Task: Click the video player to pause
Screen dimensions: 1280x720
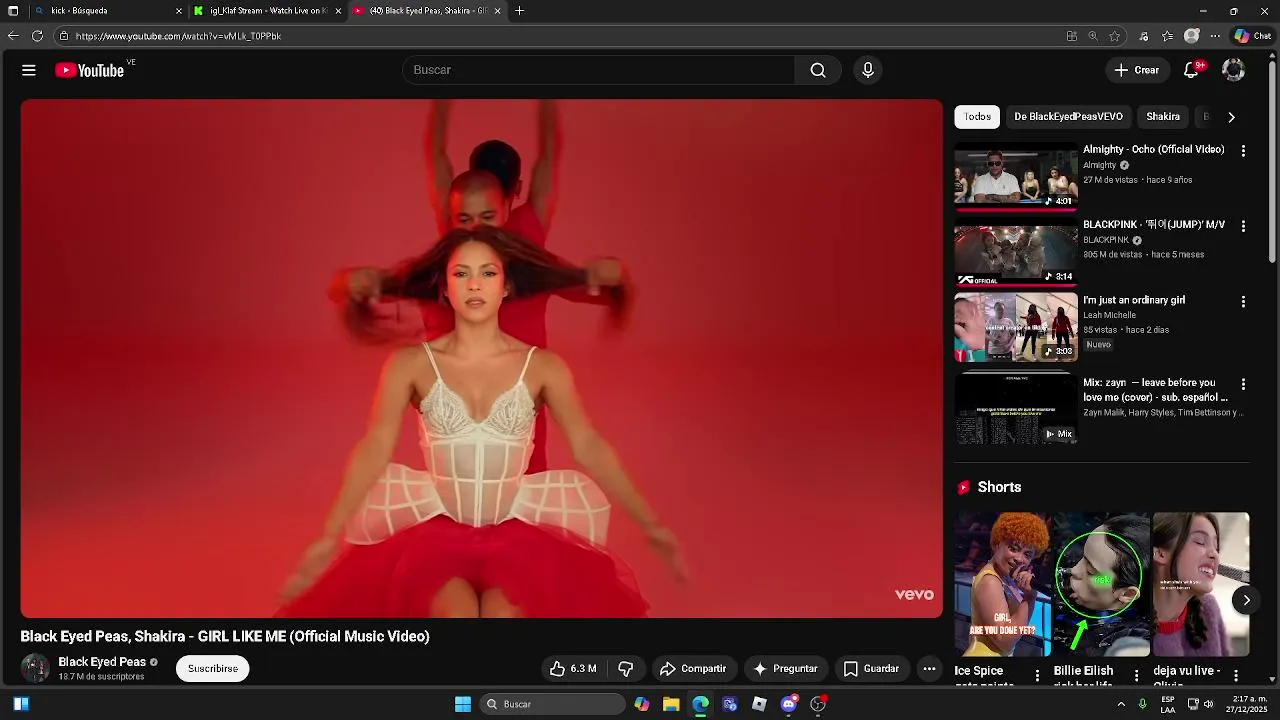Action: pos(481,358)
